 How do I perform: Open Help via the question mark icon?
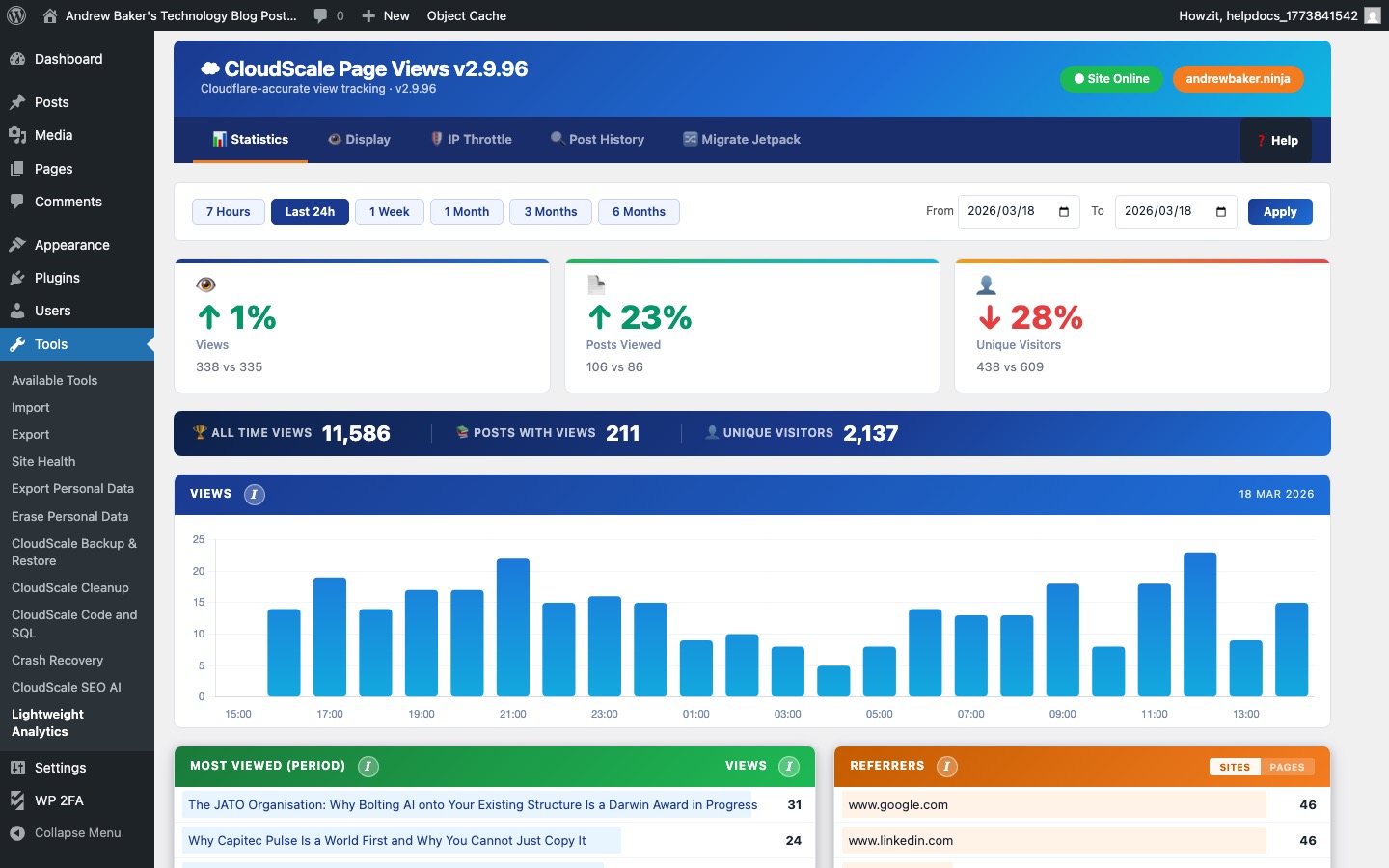[x=1261, y=140]
